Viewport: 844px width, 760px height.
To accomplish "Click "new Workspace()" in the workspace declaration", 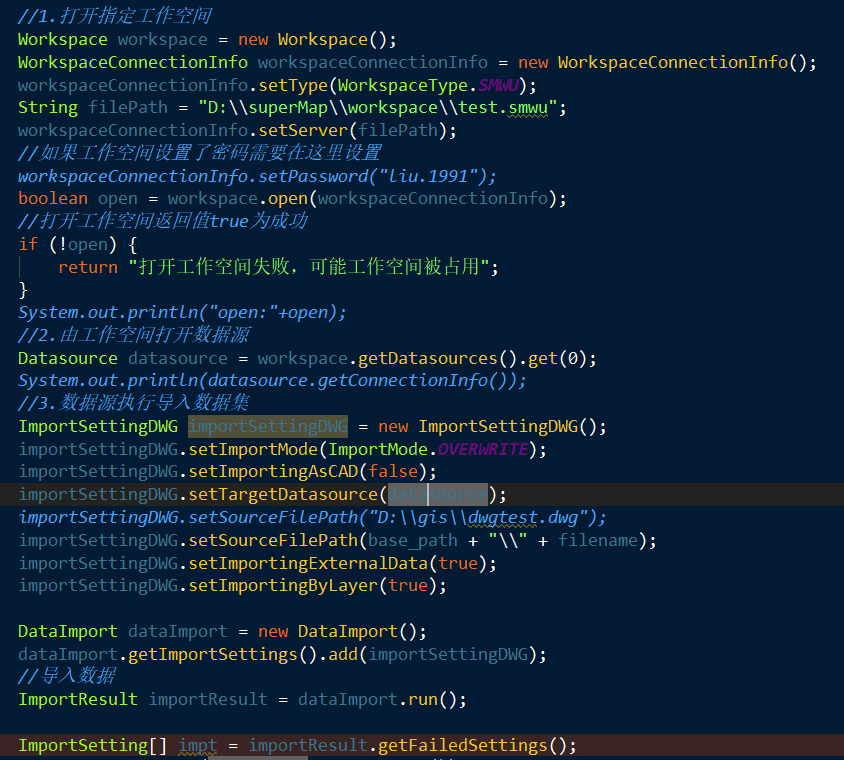I will tap(312, 39).
